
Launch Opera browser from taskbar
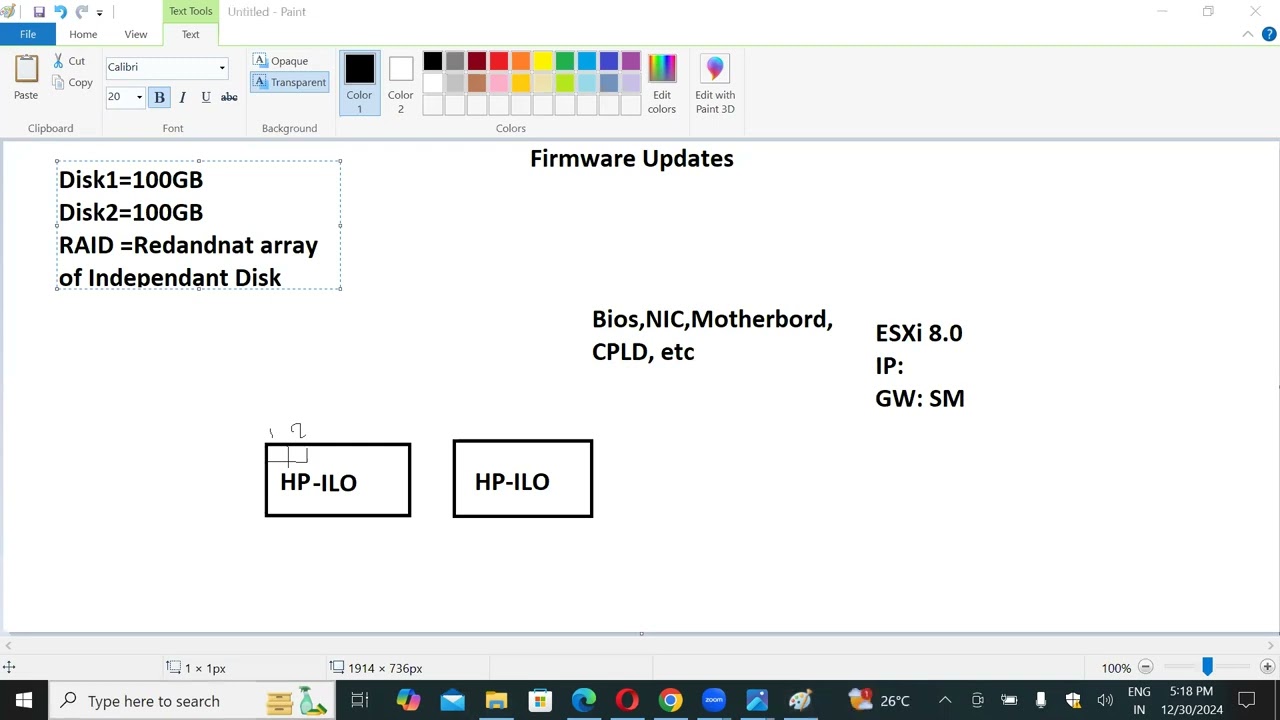[x=627, y=700]
